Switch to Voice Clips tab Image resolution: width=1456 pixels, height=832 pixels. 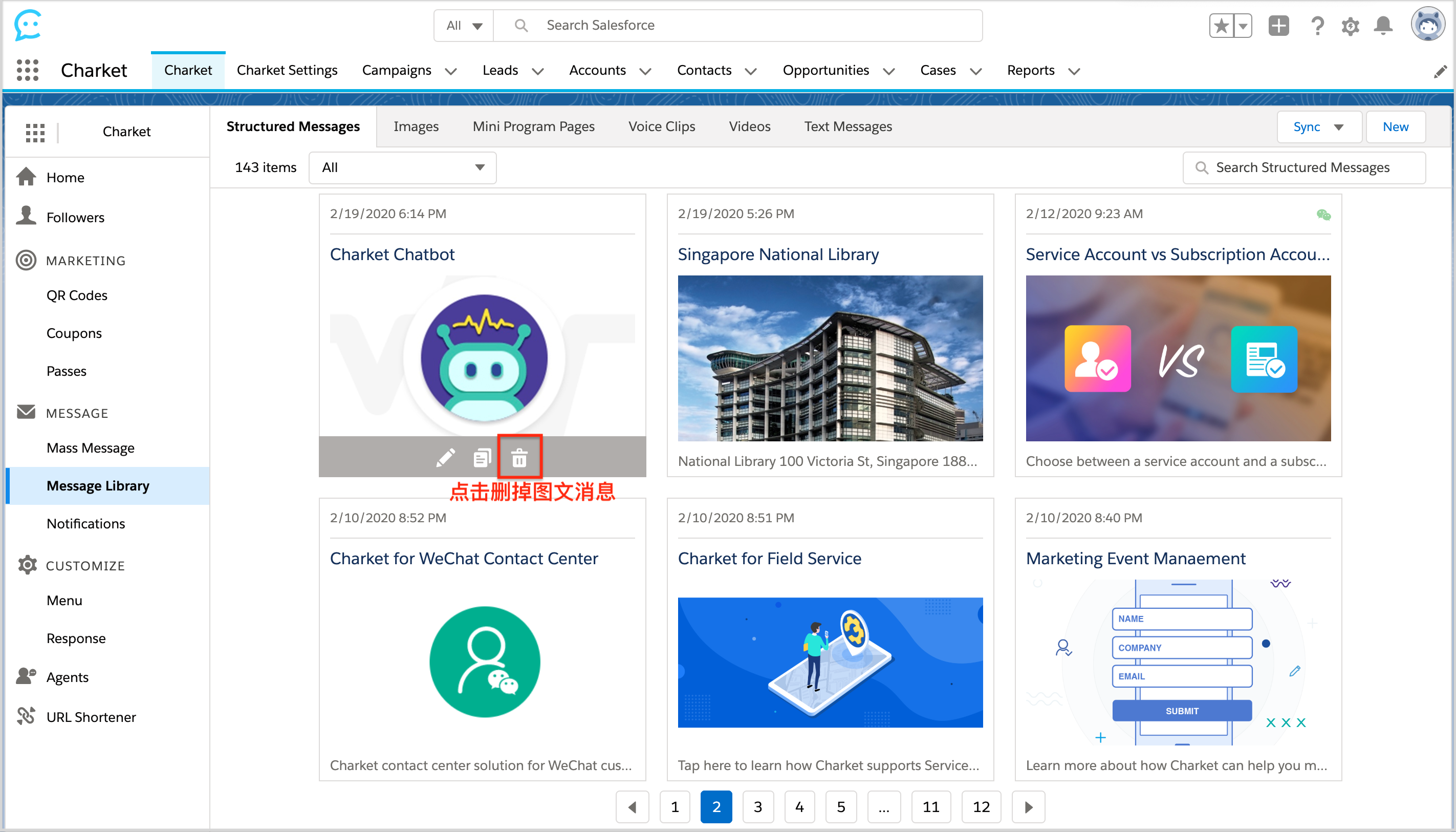click(x=661, y=126)
